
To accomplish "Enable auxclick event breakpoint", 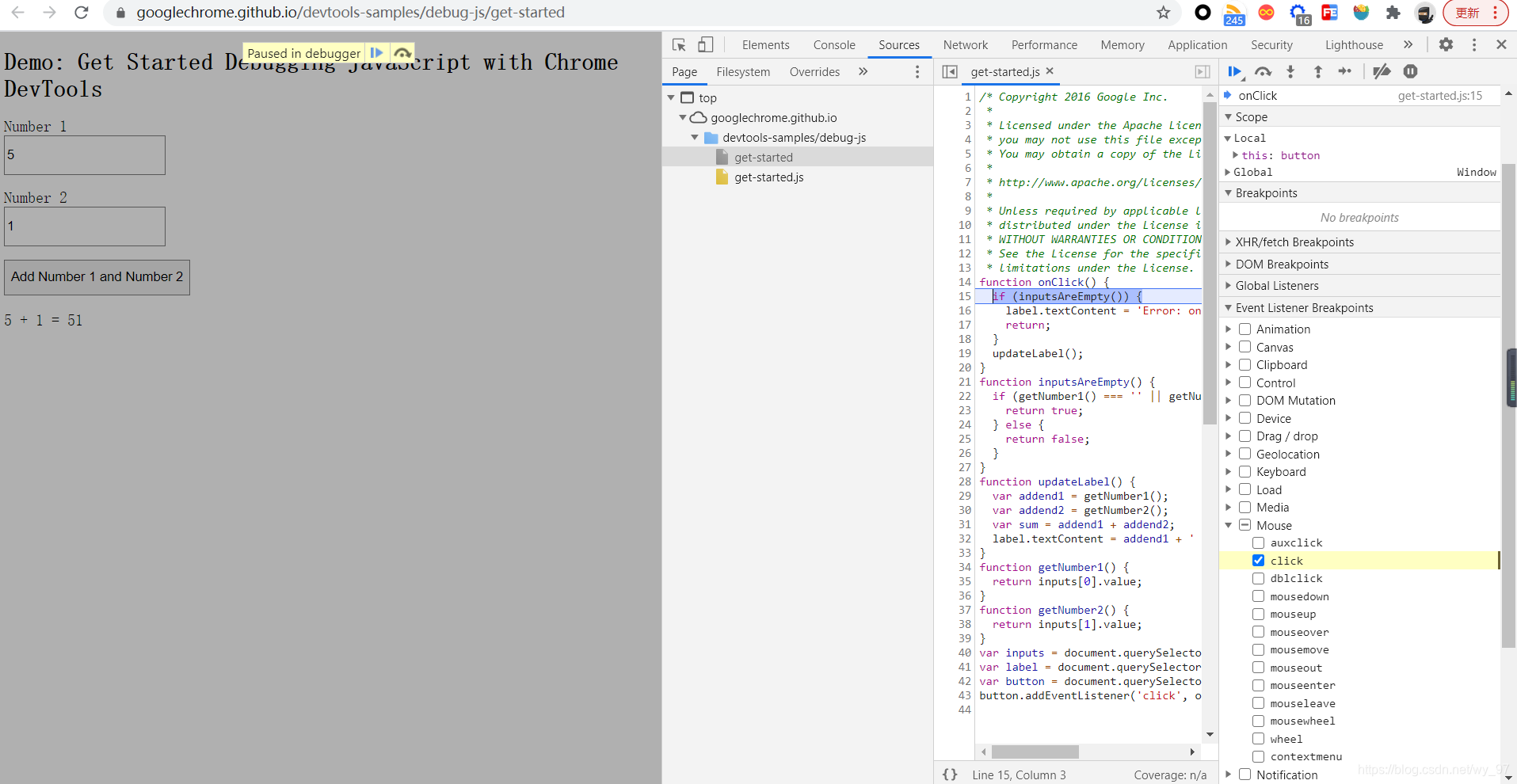I will tap(1258, 542).
